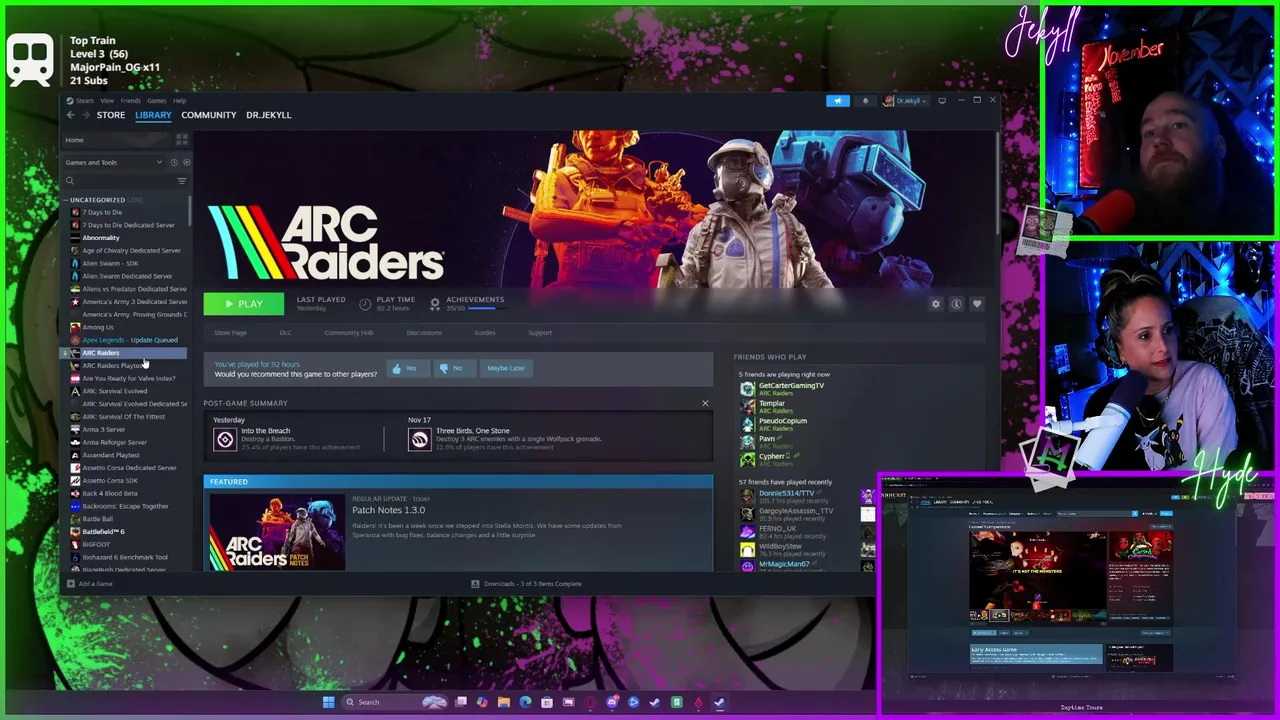The height and width of the screenshot is (720, 1280).
Task: Open ARC Raiders manage gear icon
Action: [936, 304]
